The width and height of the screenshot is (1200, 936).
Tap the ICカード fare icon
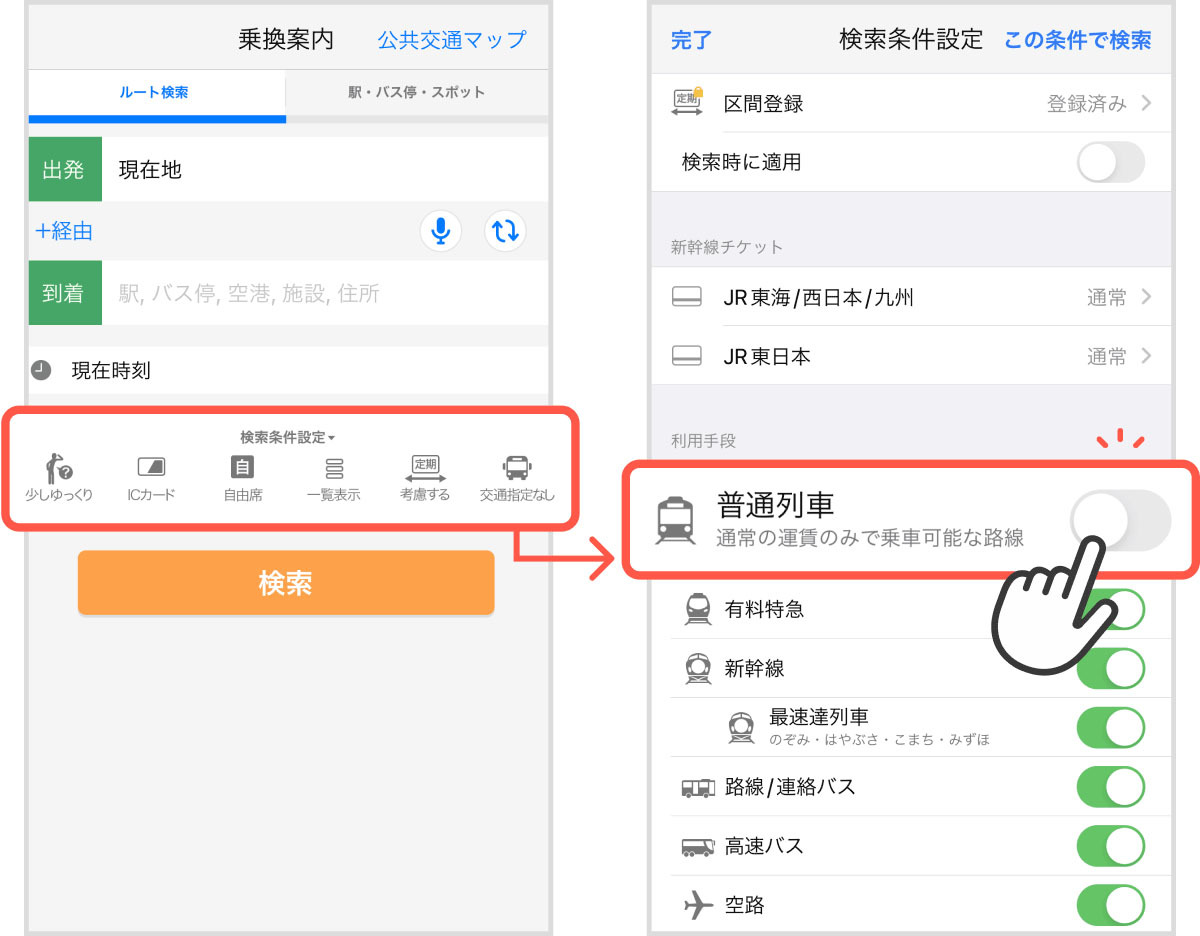[x=151, y=477]
